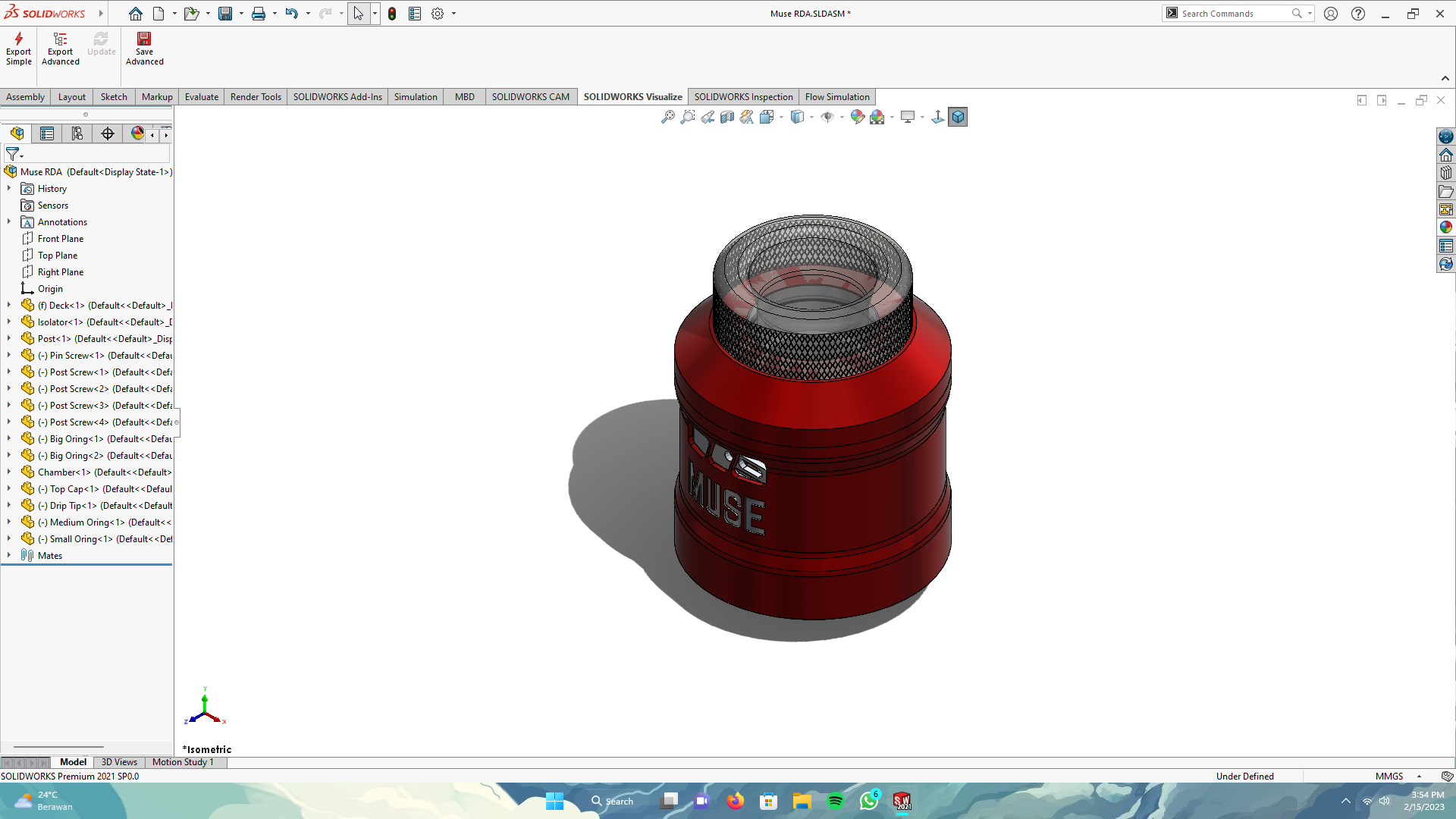Toggle the rebuild traffic light icon

pyautogui.click(x=392, y=14)
